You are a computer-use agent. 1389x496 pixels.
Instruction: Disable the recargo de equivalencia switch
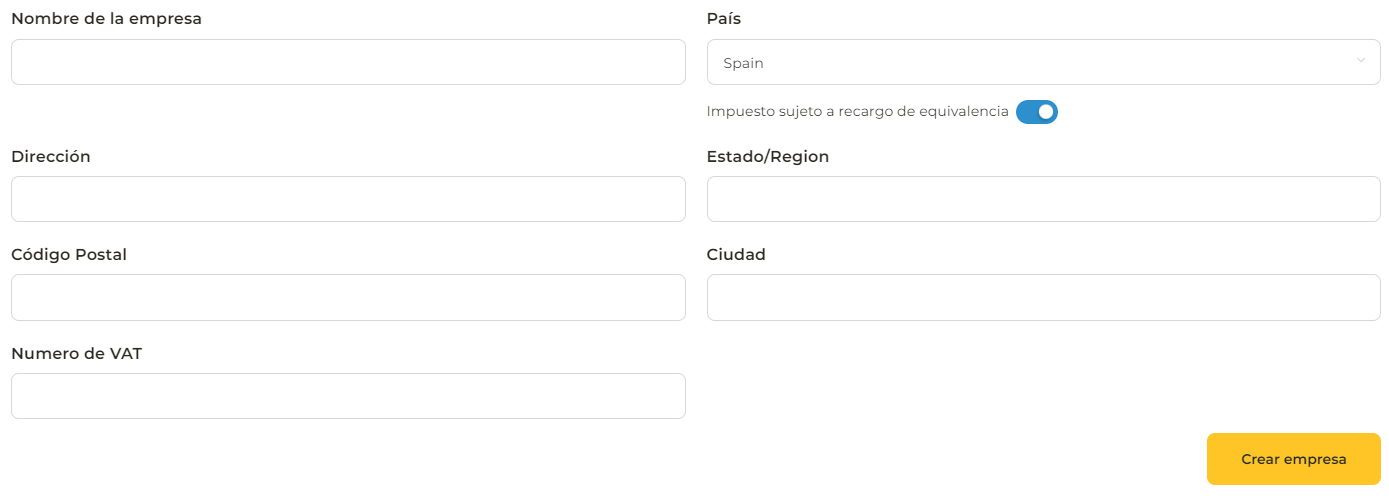pos(1036,112)
